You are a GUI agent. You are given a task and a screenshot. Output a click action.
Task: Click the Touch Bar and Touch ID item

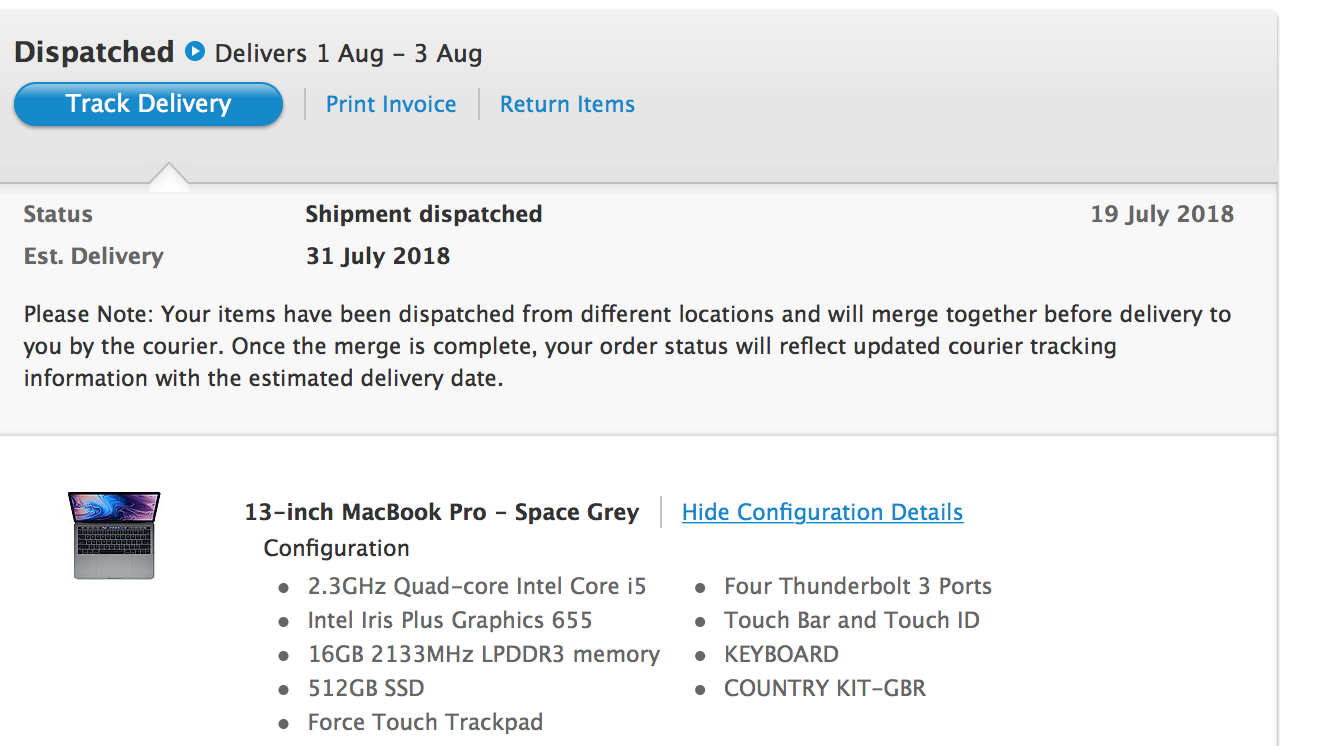click(x=851, y=620)
